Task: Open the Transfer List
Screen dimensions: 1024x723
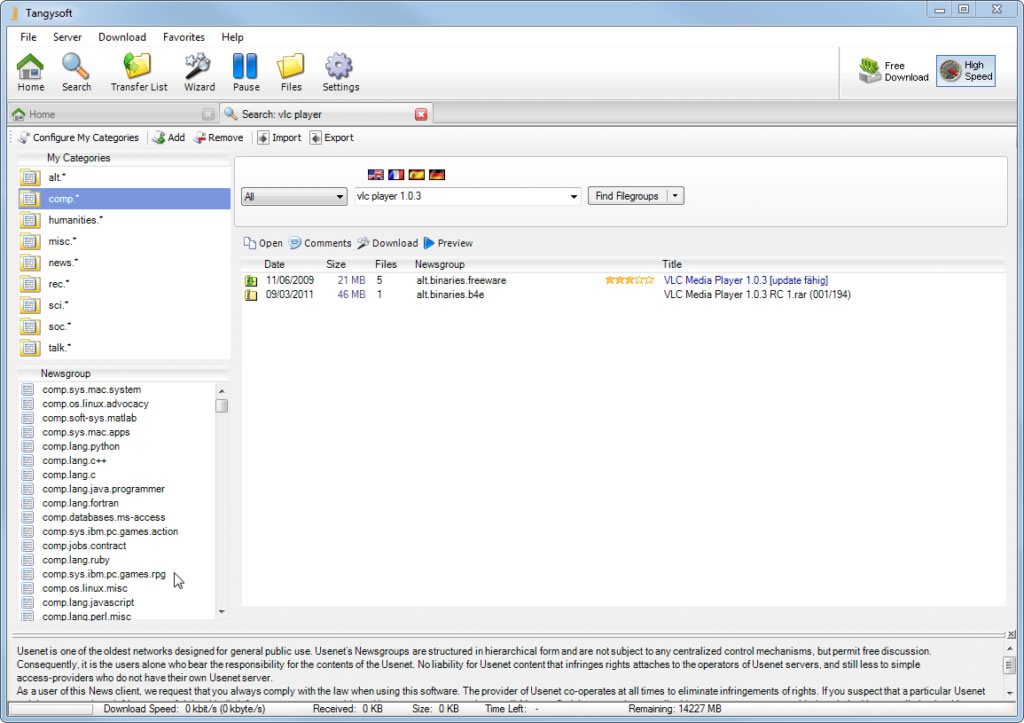Action: 139,72
